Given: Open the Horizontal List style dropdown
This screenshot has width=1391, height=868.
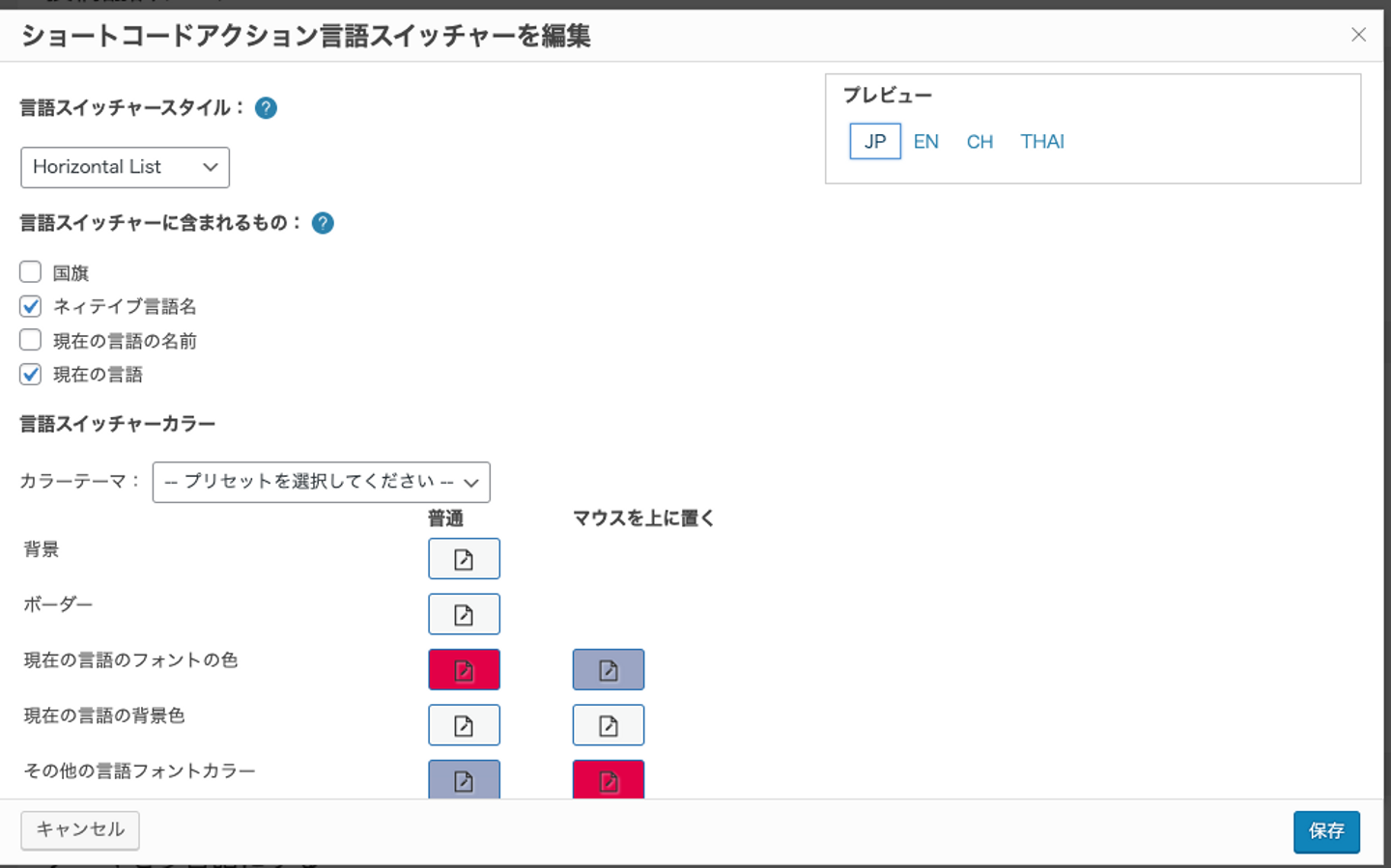Looking at the screenshot, I should 125,167.
